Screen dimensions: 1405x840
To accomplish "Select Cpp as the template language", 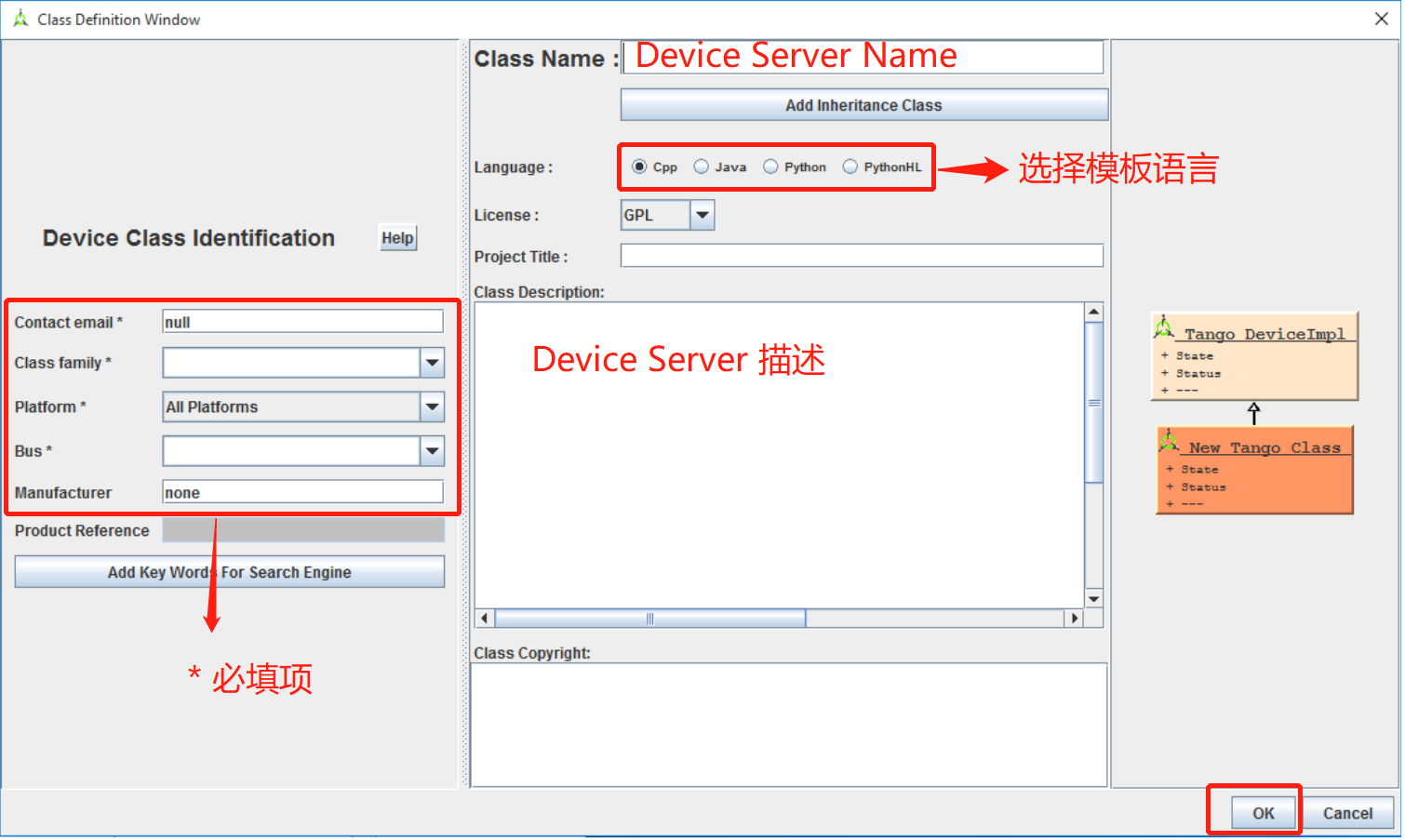I will (x=639, y=166).
